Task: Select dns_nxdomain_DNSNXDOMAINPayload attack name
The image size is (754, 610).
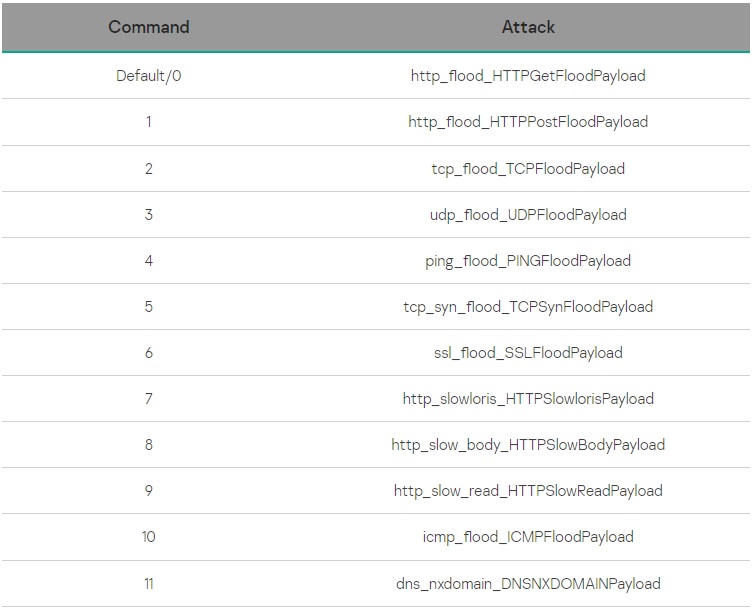Action: click(528, 583)
